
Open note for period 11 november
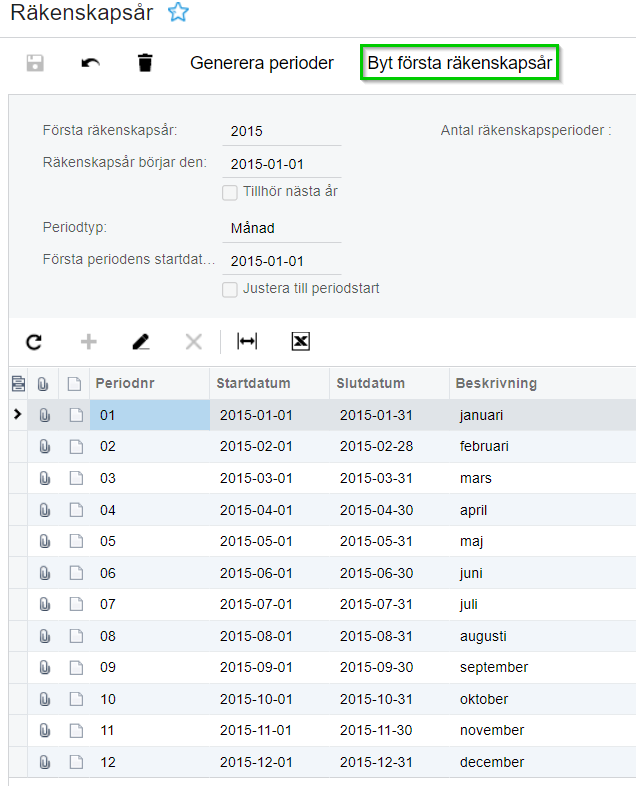point(76,730)
